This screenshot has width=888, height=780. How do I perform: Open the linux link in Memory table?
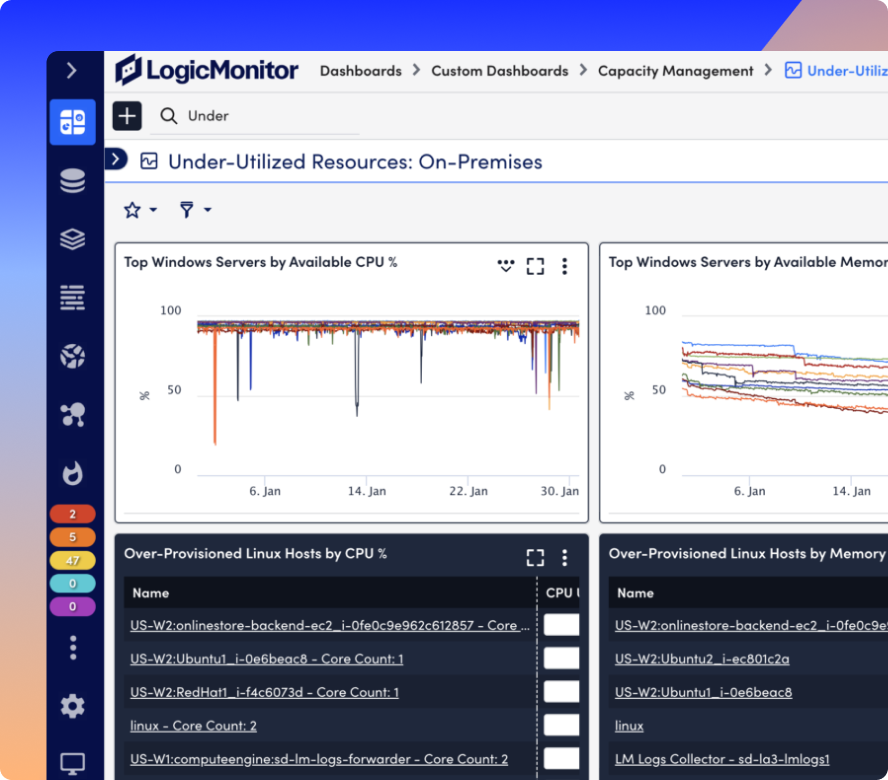coord(629,726)
